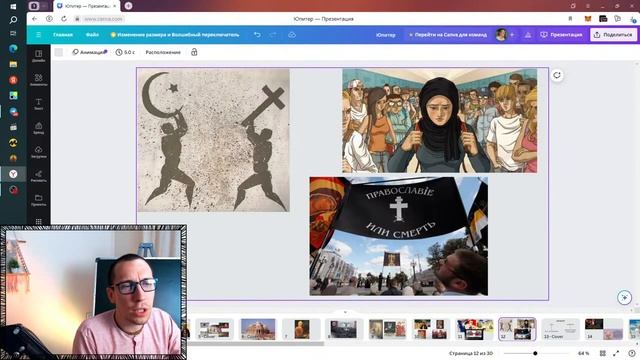Click the rotate refresh icon beside canvas

point(557,75)
